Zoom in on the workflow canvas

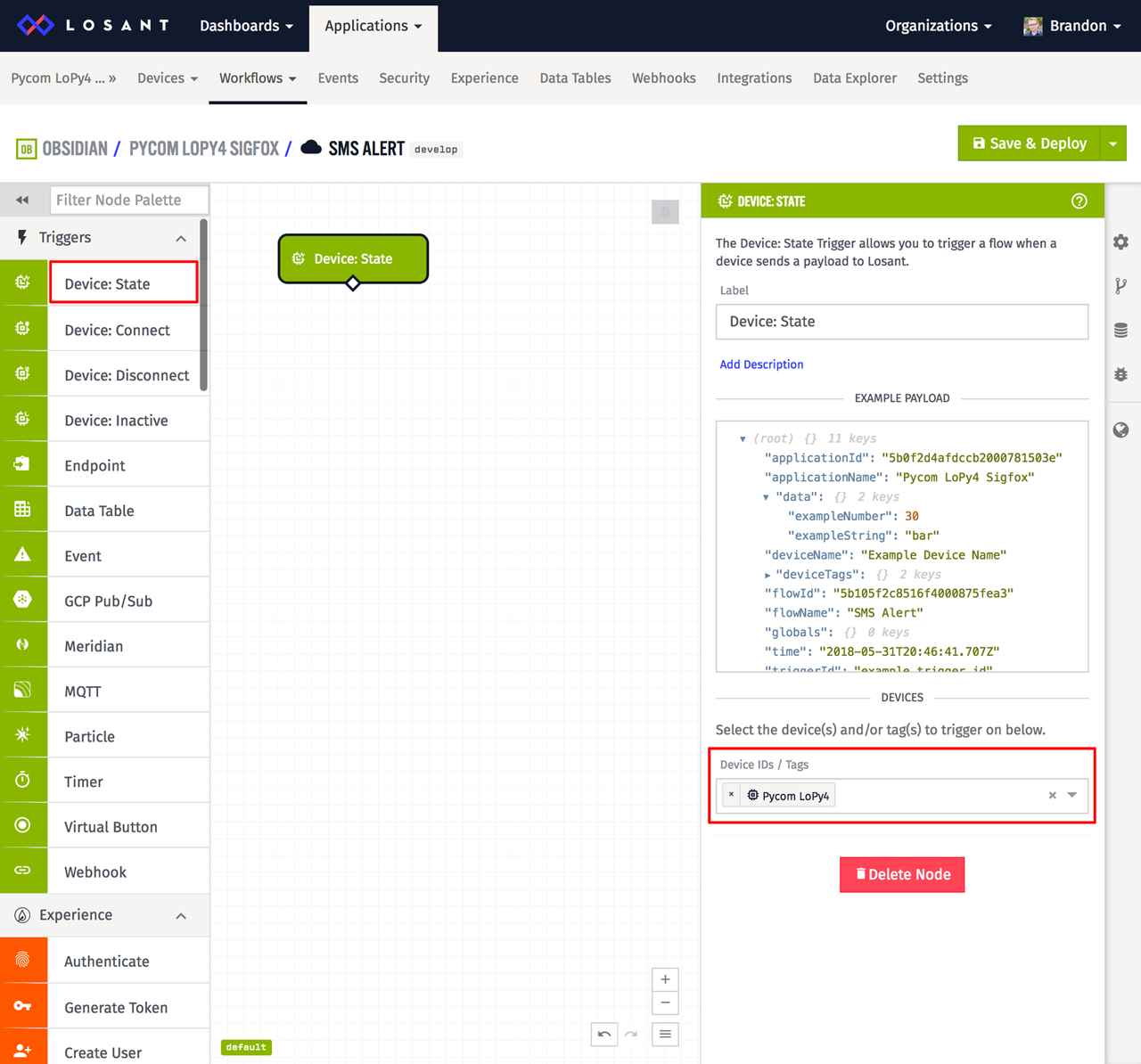coord(665,979)
